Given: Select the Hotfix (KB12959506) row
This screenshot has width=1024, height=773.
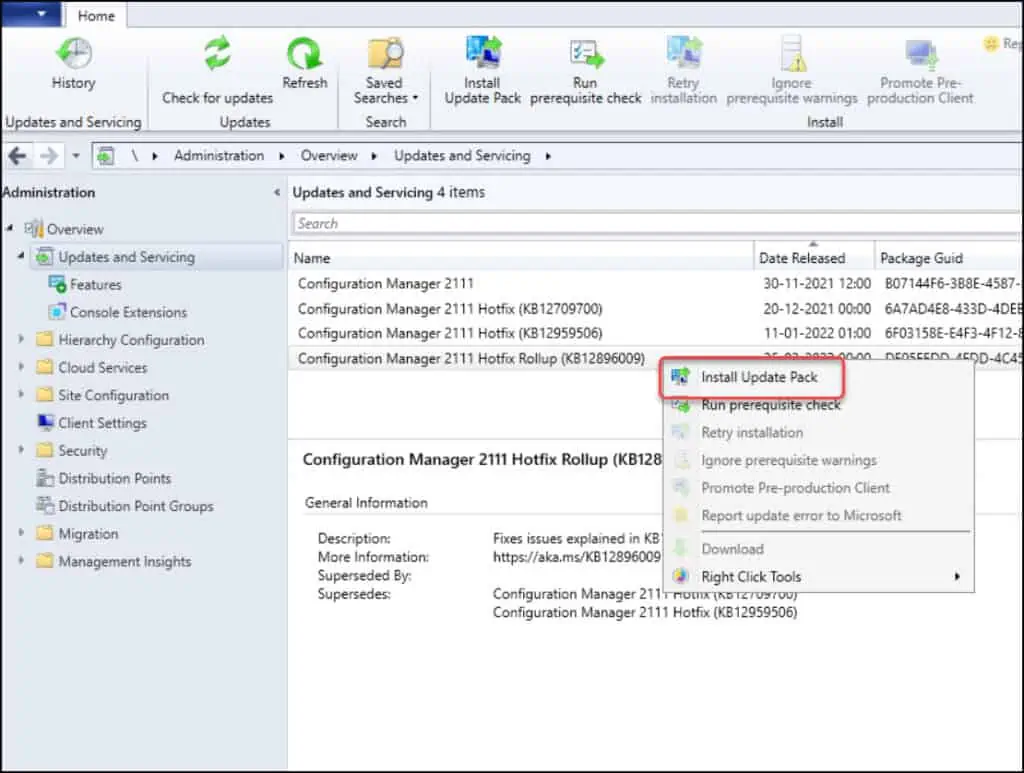Looking at the screenshot, I should pos(655,333).
